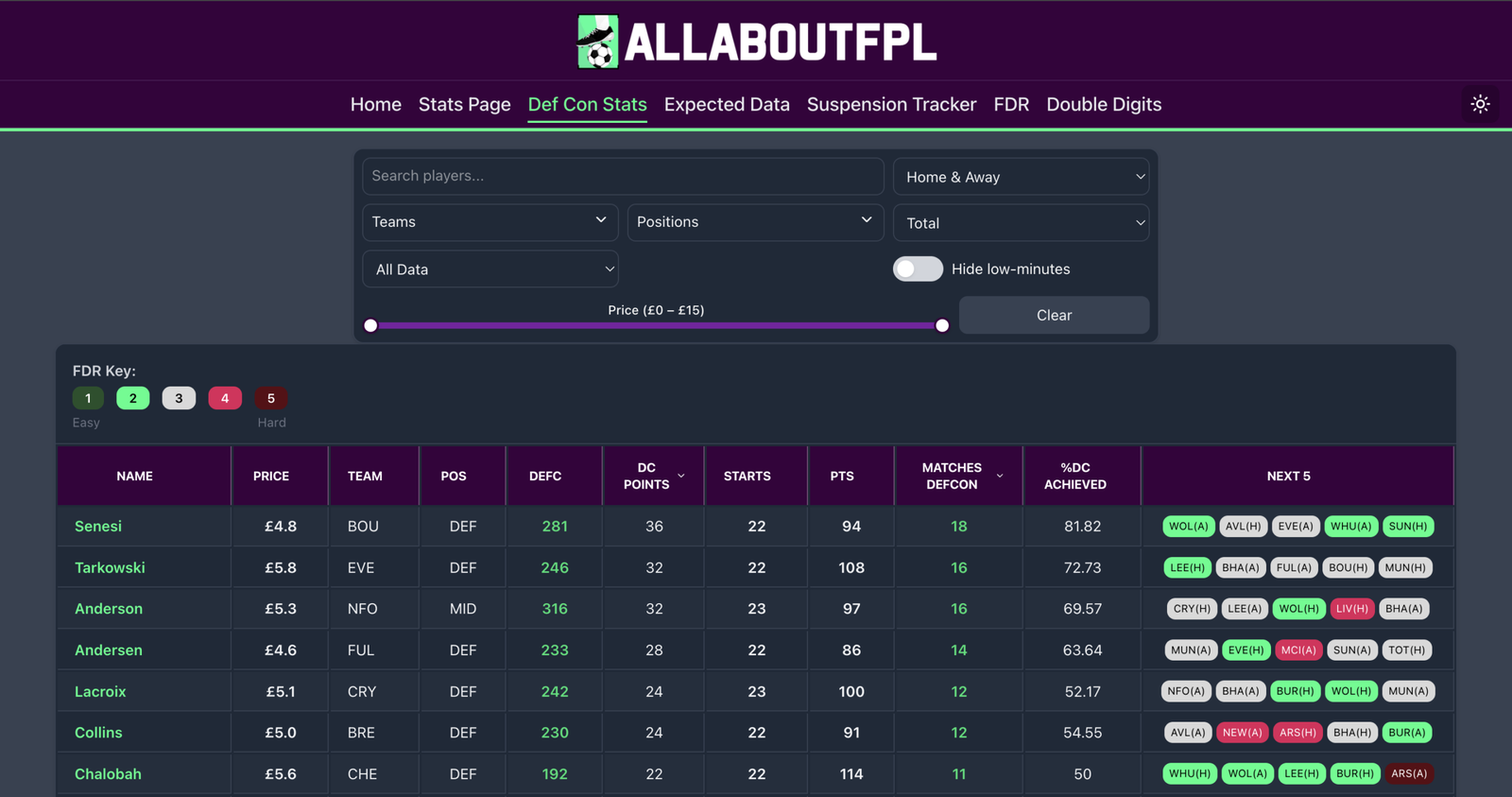Click the NEXT 5 column header

1297,476
